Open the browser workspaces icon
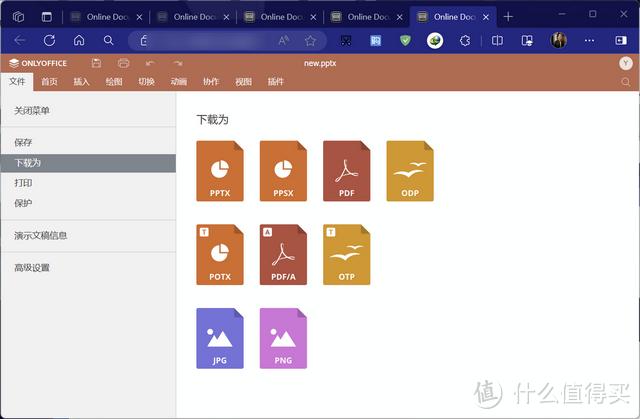The image size is (640, 419). click(x=18, y=17)
